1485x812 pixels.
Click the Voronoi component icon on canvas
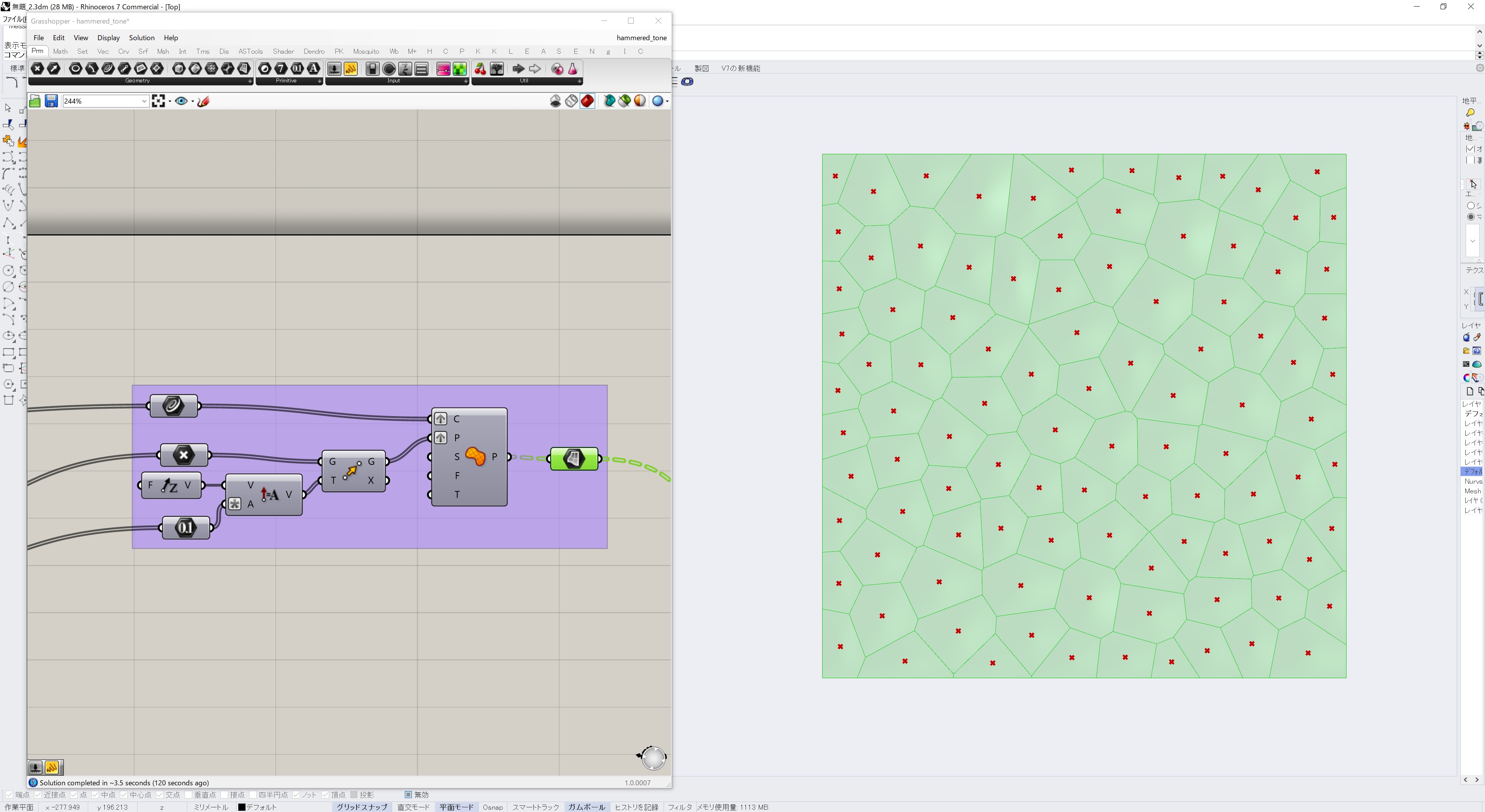[476, 456]
